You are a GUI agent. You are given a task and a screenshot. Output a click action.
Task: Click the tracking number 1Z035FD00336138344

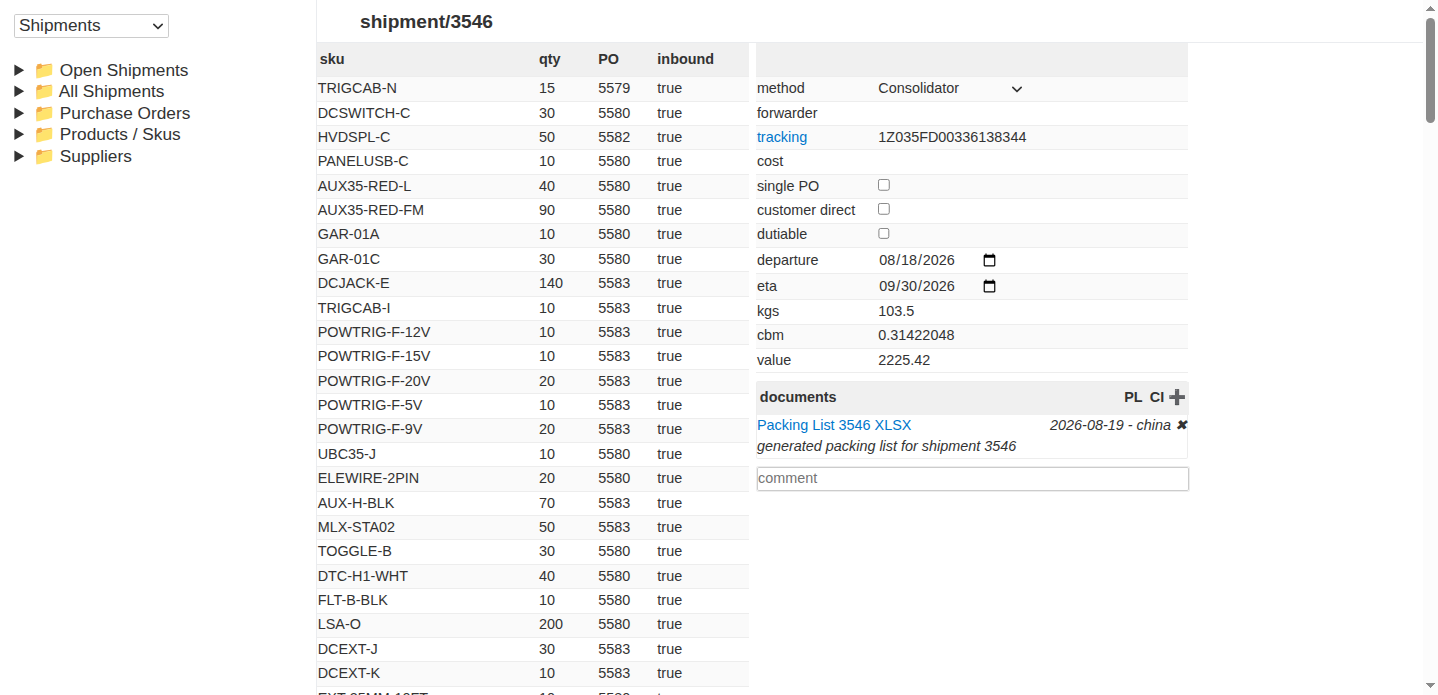[x=952, y=137]
